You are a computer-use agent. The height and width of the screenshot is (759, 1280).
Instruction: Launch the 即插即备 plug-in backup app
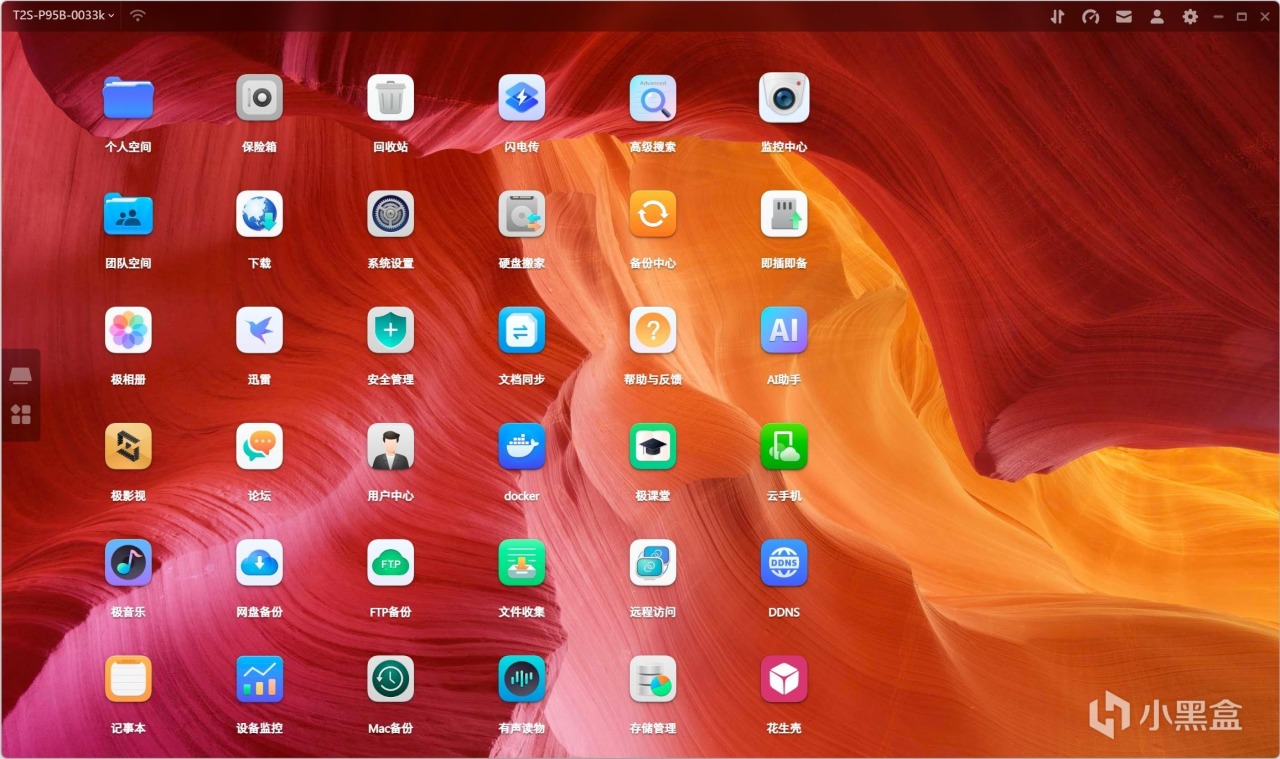[x=784, y=214]
